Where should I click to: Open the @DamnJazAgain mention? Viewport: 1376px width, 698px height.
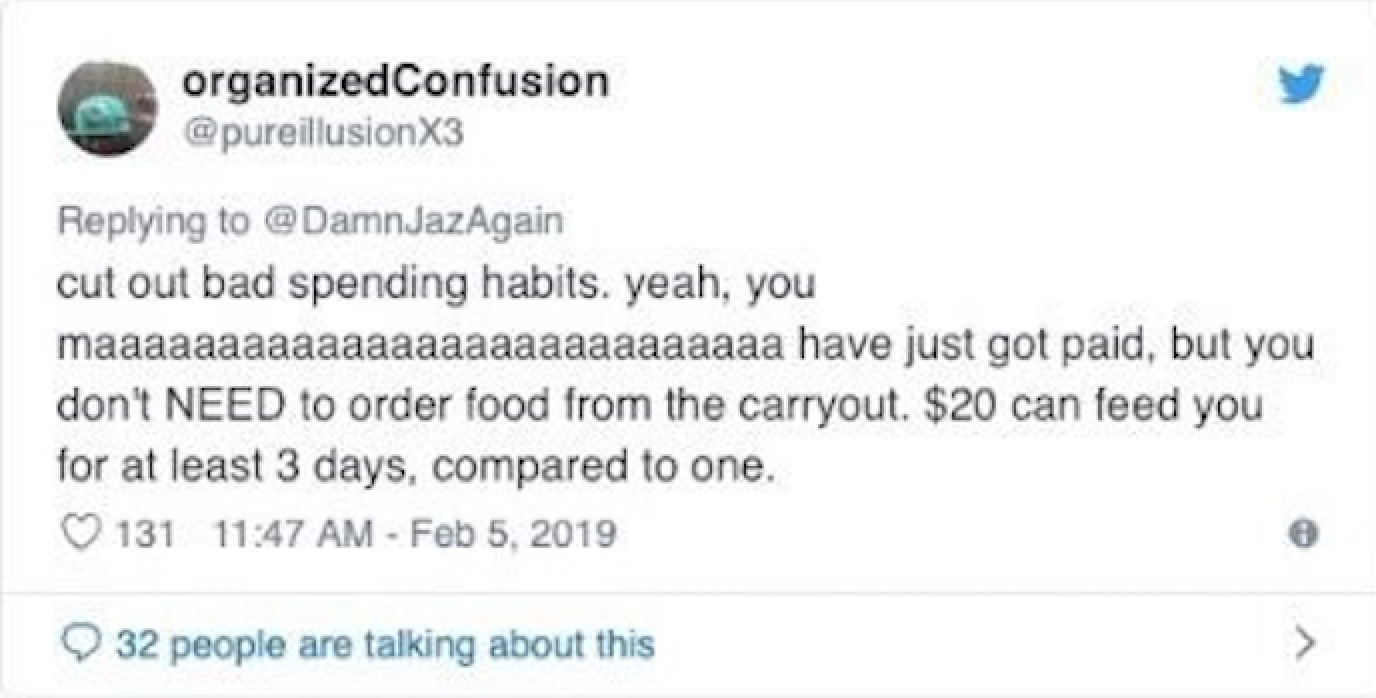[x=411, y=221]
